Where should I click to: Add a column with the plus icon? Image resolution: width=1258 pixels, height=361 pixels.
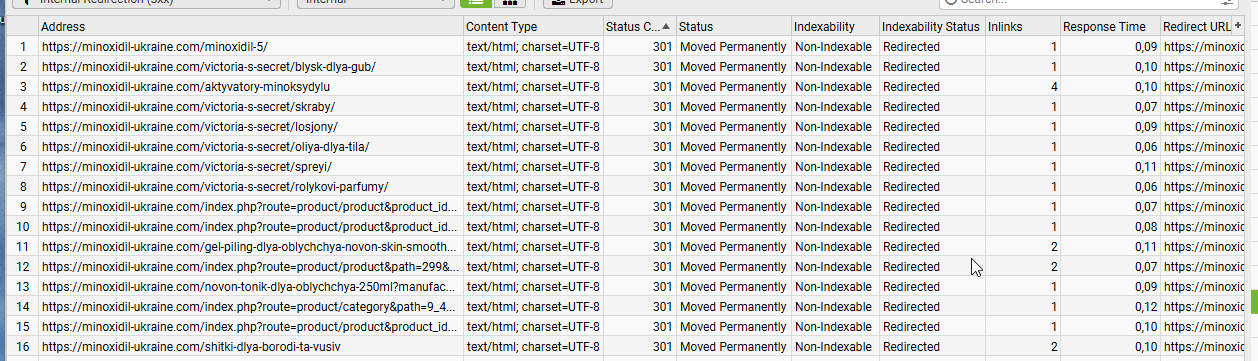click(1237, 26)
